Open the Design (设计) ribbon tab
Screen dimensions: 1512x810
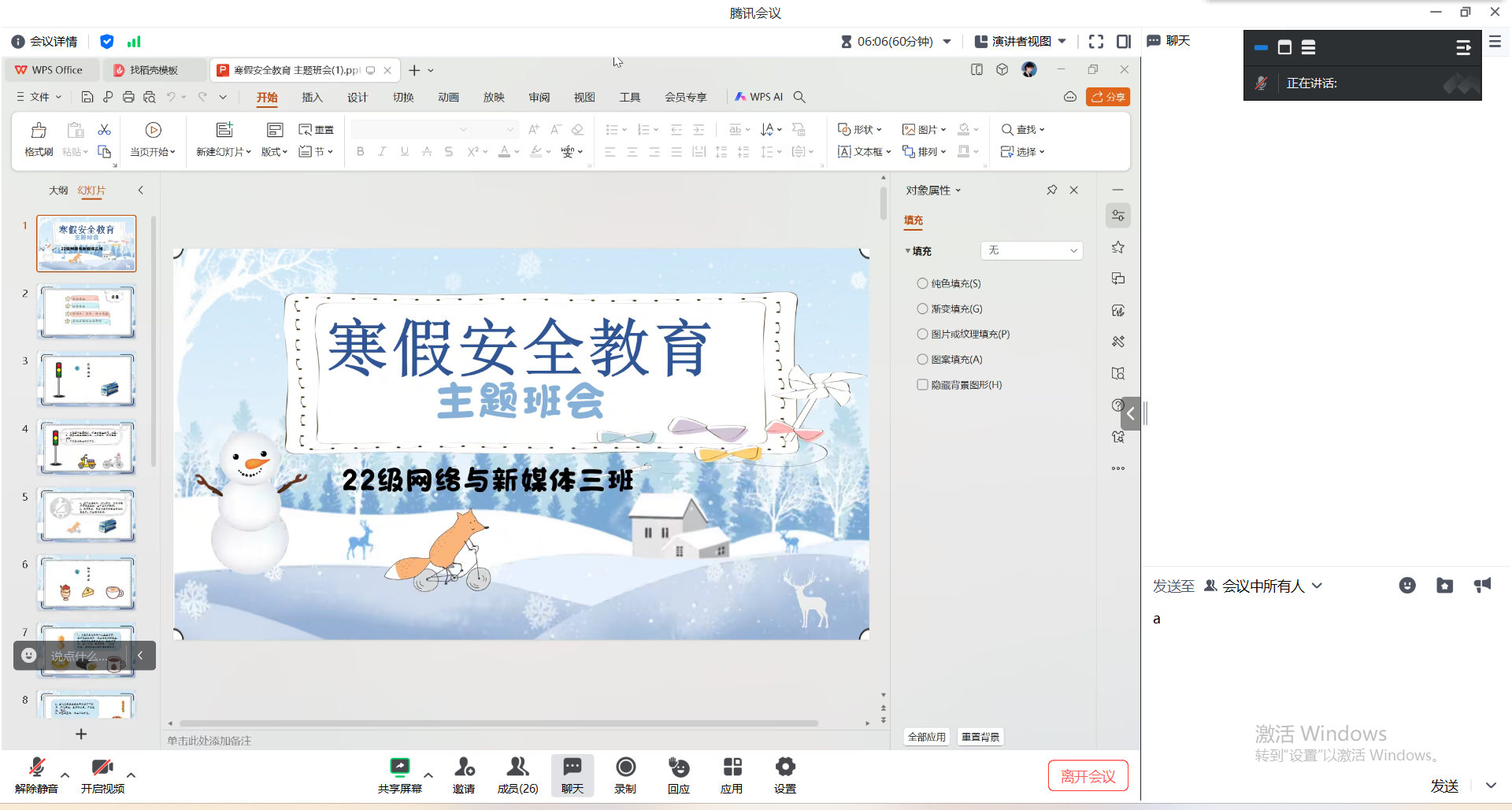click(358, 97)
